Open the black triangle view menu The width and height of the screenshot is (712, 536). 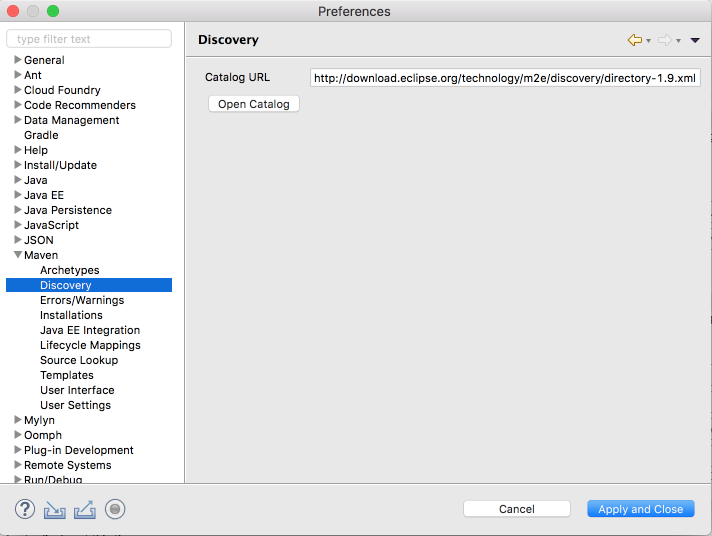695,40
